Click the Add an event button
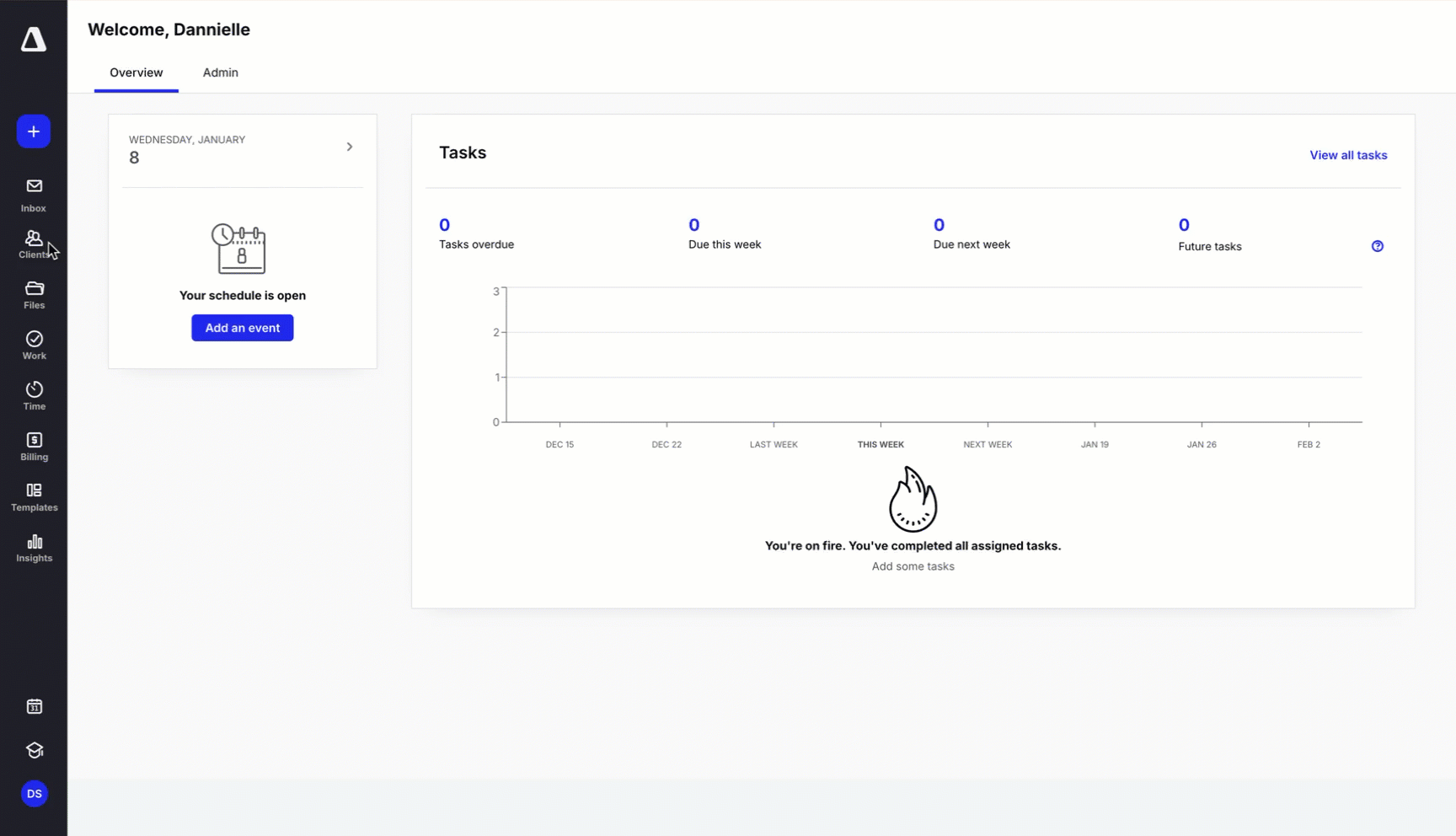 pyautogui.click(x=242, y=328)
